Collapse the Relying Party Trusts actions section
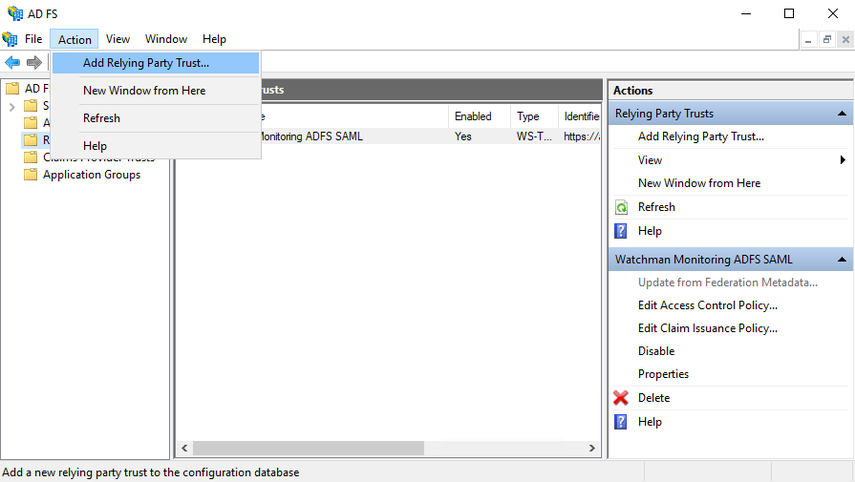855x482 pixels. click(842, 113)
